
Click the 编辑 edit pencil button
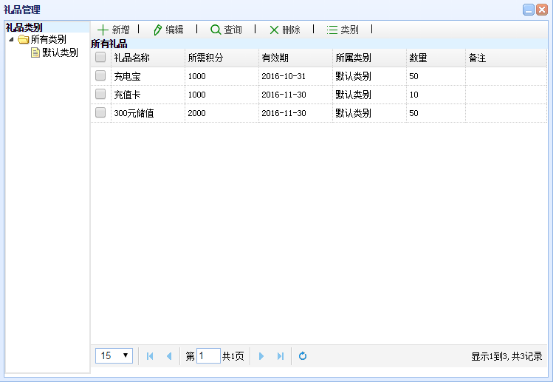(168, 30)
